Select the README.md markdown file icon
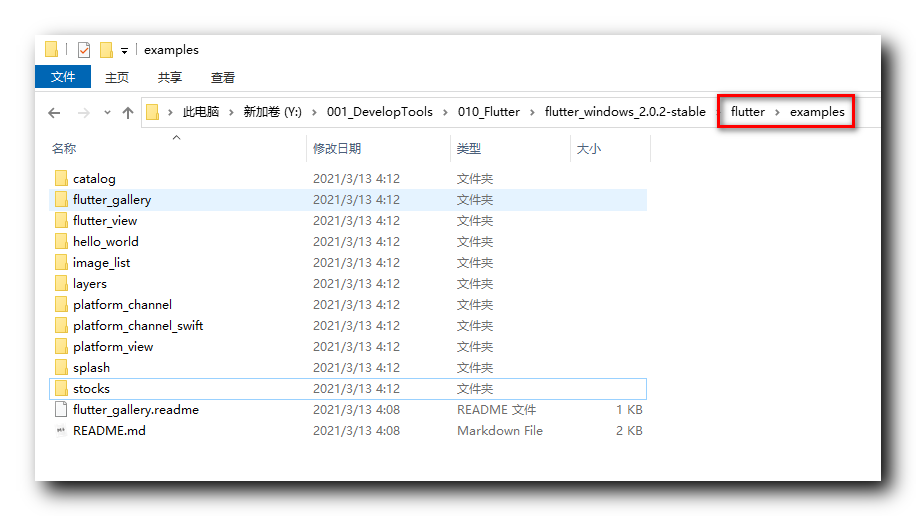 pos(61,431)
